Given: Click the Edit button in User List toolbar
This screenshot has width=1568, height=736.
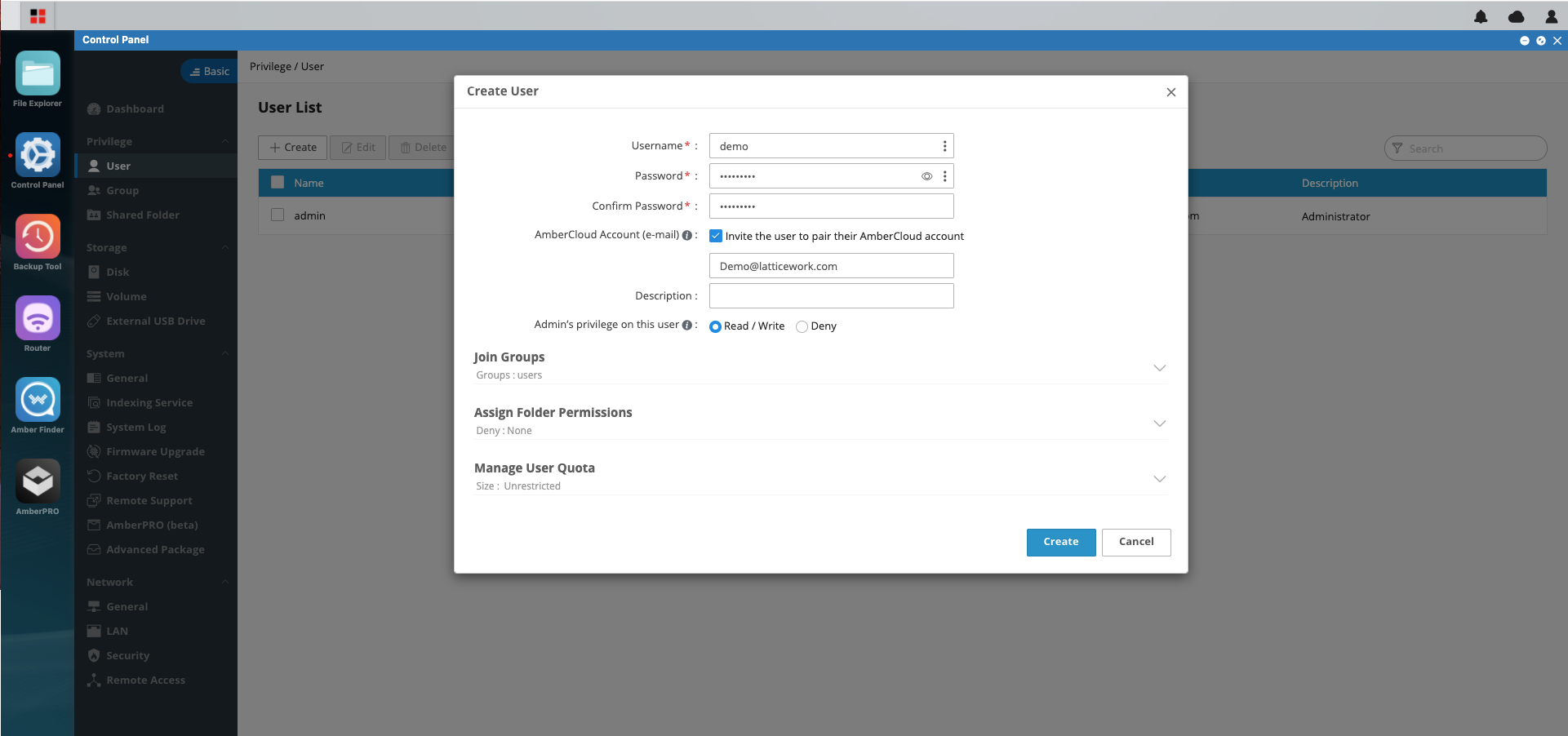Looking at the screenshot, I should click(358, 148).
